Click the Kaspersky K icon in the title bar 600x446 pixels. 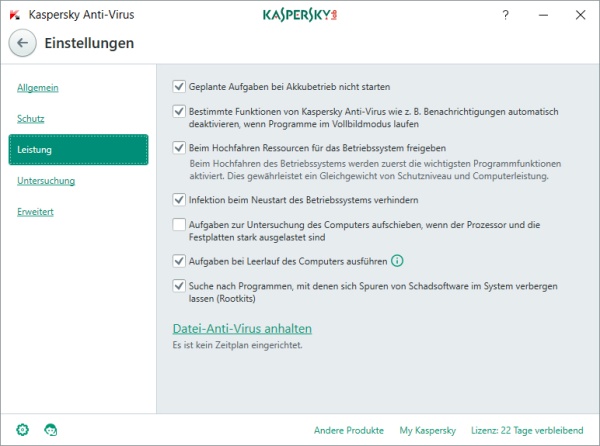pos(15,15)
